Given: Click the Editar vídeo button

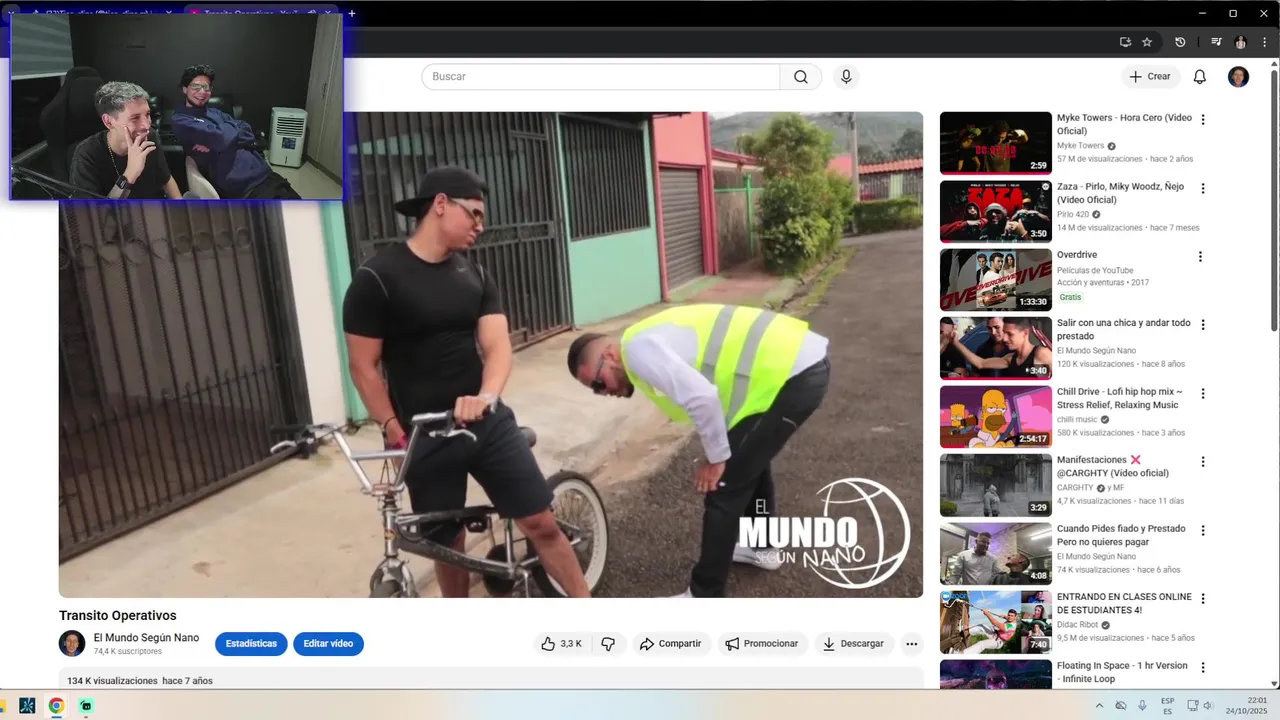Looking at the screenshot, I should click(328, 644).
